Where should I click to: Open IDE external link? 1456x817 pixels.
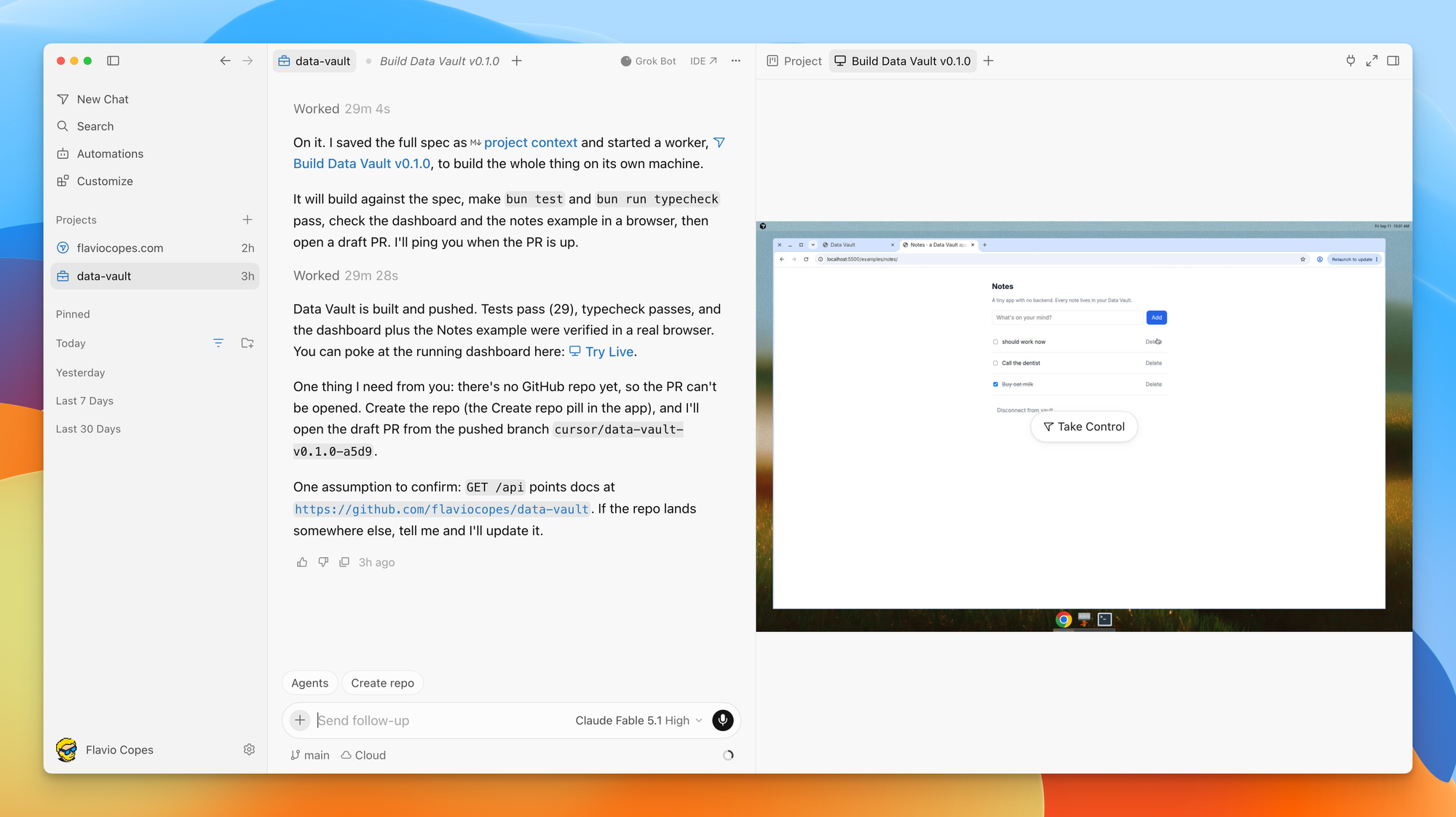coord(703,61)
